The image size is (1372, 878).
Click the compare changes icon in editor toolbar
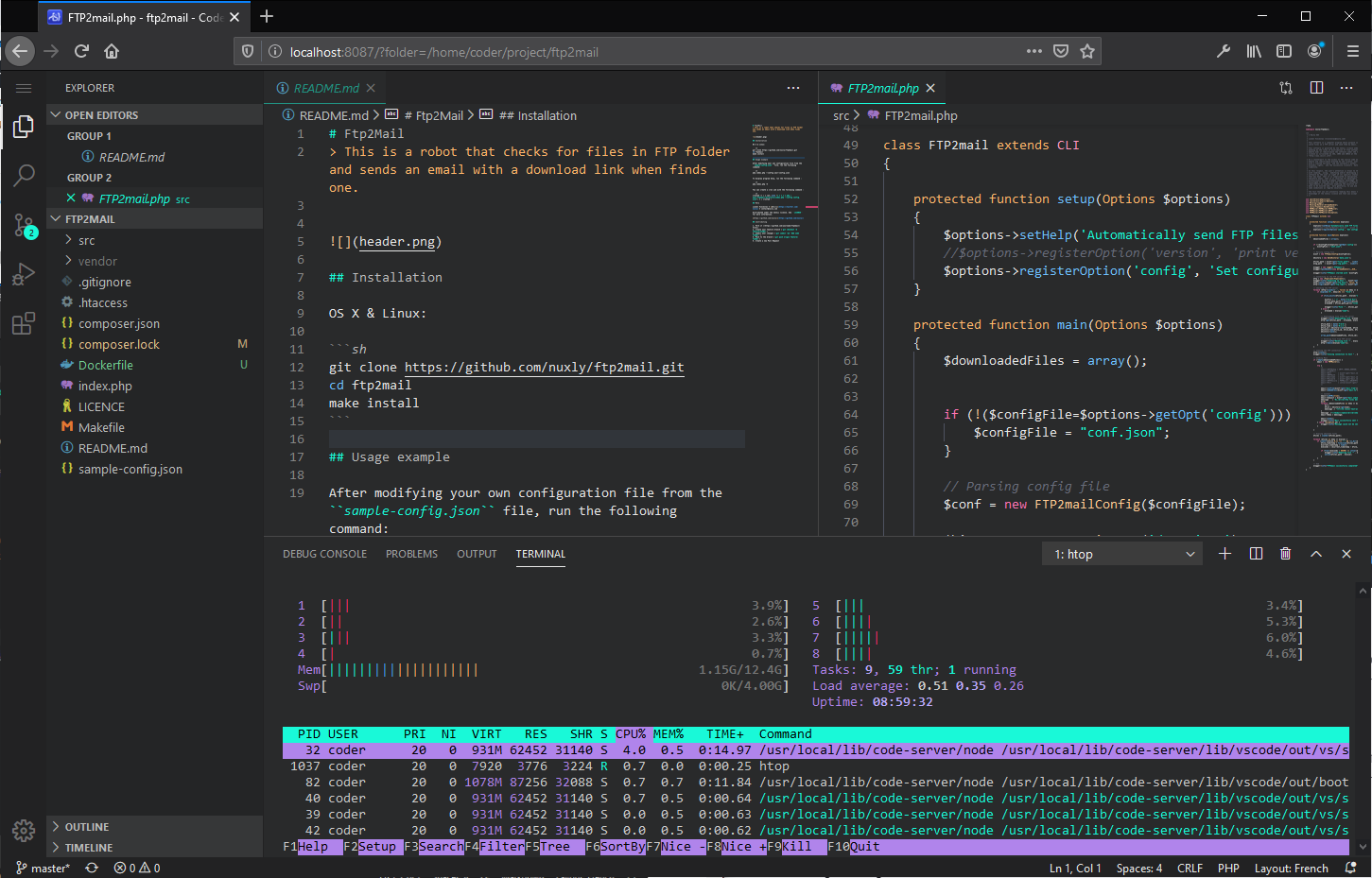(x=1286, y=88)
